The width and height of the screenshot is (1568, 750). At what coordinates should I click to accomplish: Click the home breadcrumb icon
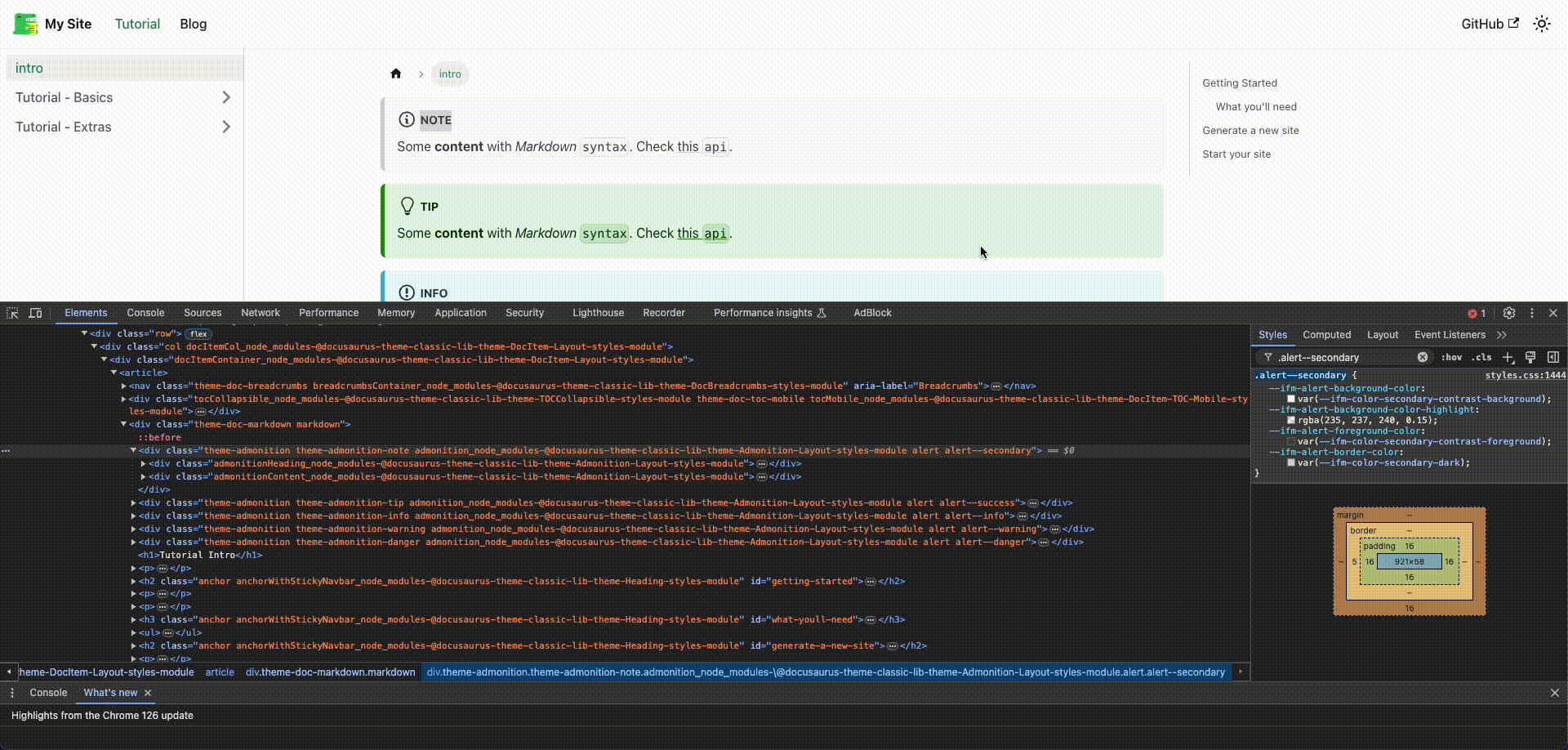pyautogui.click(x=396, y=74)
